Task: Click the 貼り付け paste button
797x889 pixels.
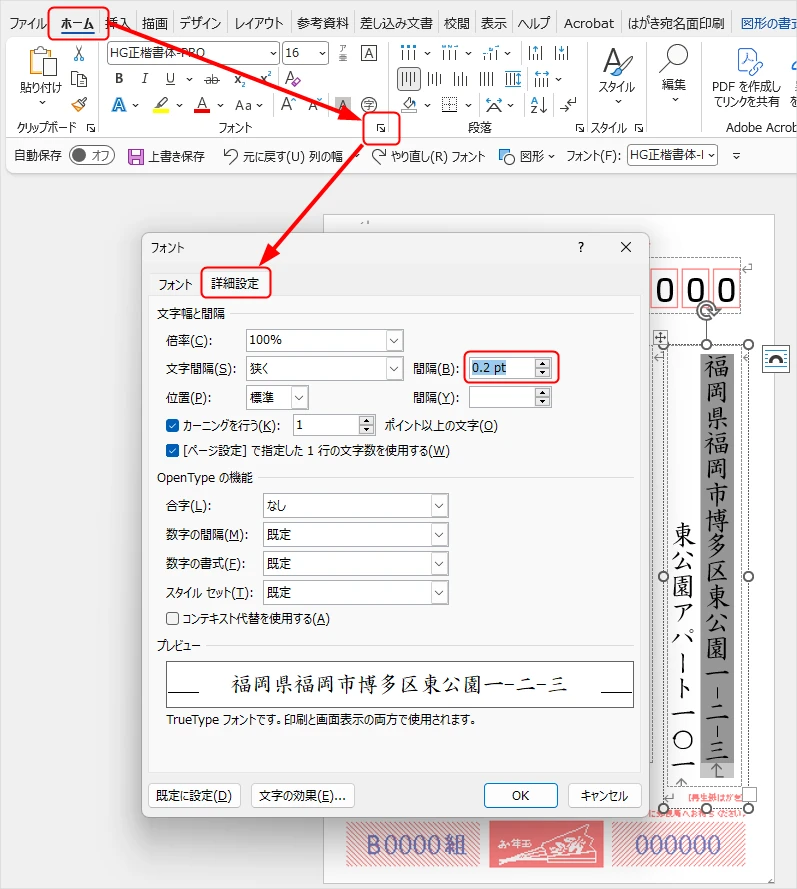Action: pyautogui.click(x=41, y=76)
